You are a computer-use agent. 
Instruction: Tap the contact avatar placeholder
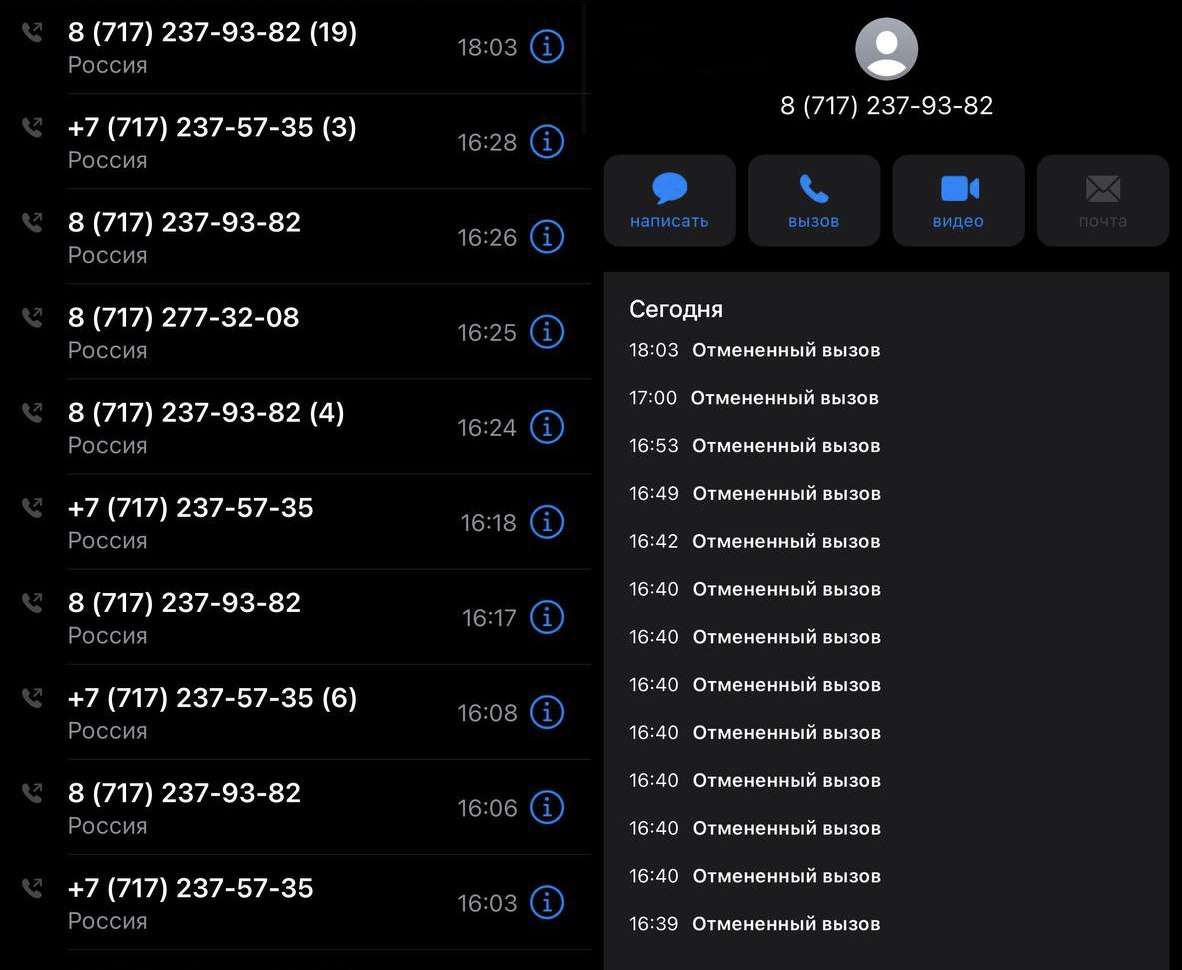[886, 49]
